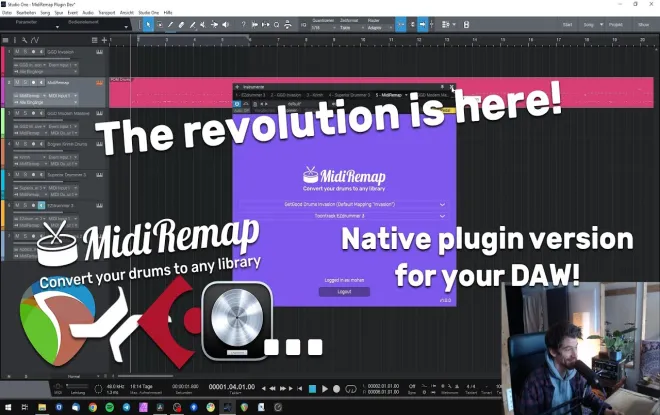The image size is (660, 415).
Task: Mute the Bogren Krimh Drums track
Action: (x=17, y=144)
